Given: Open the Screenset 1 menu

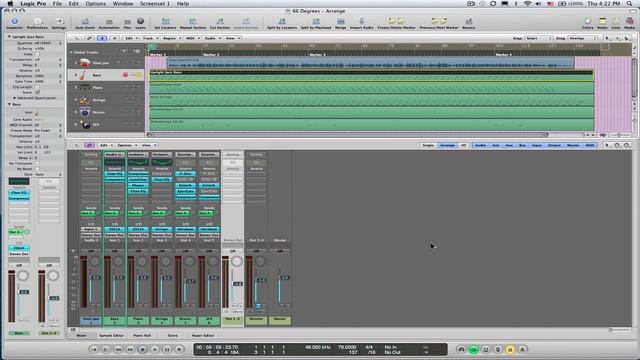Looking at the screenshot, I should 155,4.
